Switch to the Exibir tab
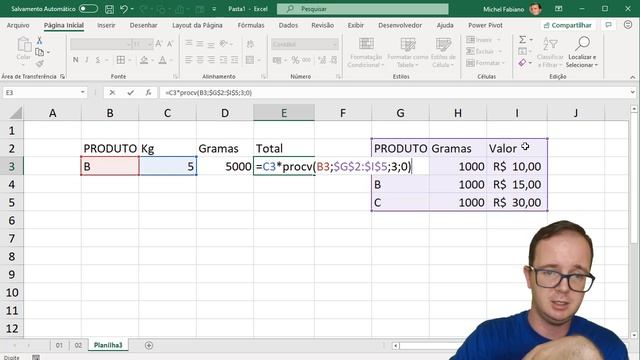Image resolution: width=640 pixels, height=360 pixels. point(356,25)
